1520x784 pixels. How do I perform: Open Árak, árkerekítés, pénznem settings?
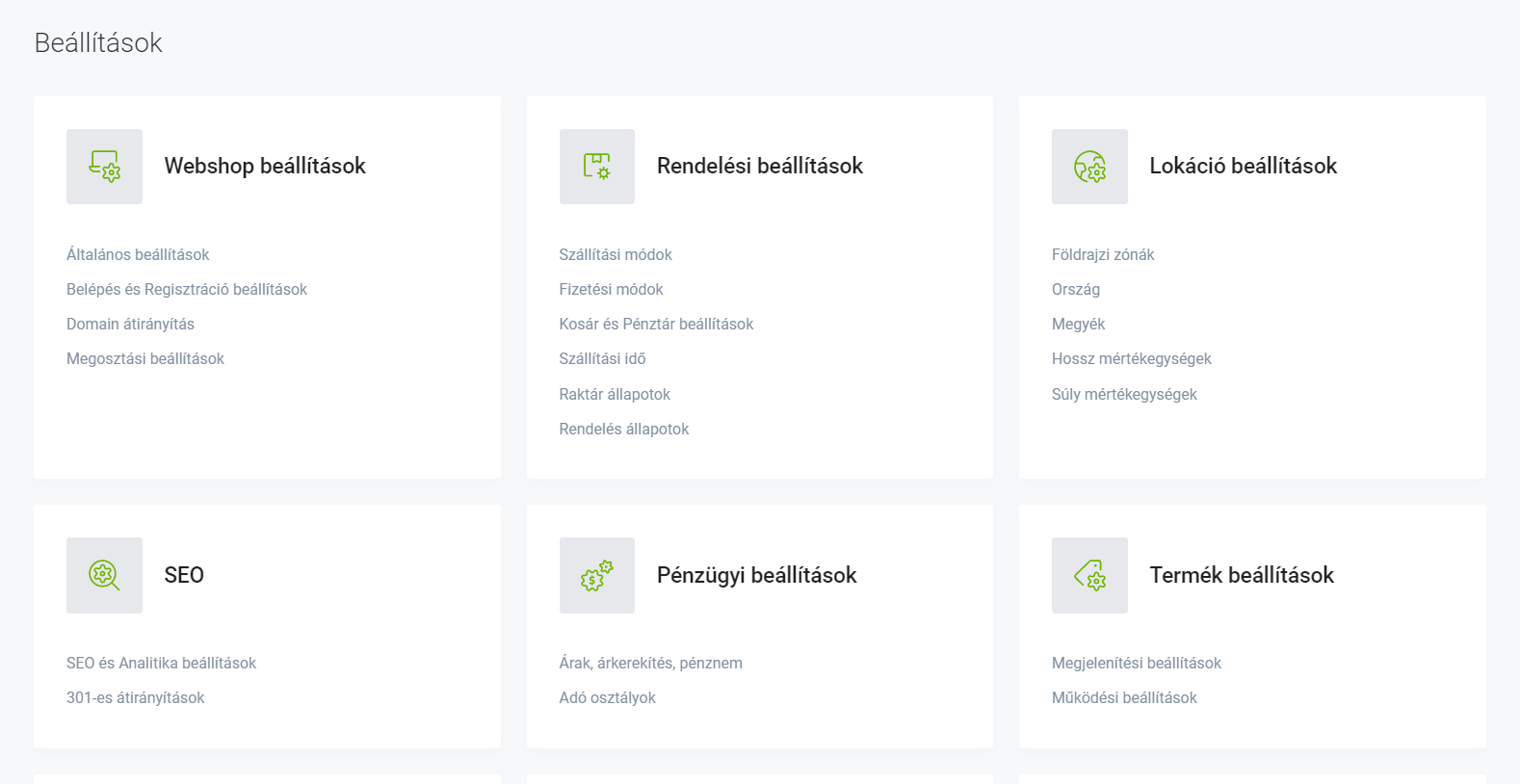[x=651, y=663]
